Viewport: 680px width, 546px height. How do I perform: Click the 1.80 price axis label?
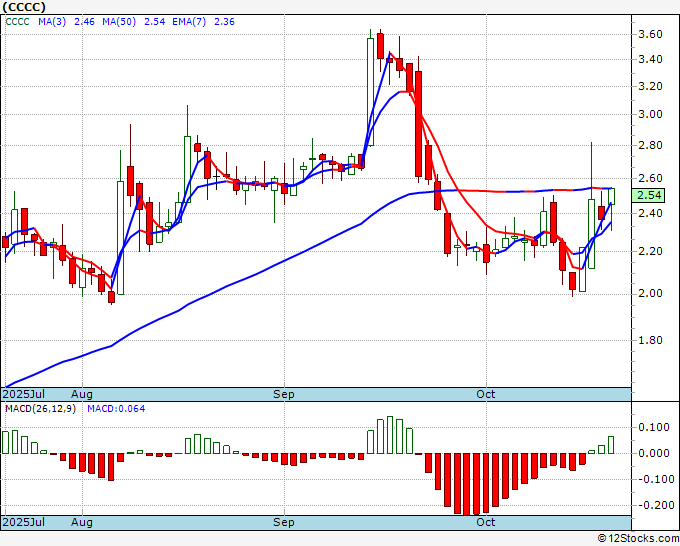[x=650, y=340]
